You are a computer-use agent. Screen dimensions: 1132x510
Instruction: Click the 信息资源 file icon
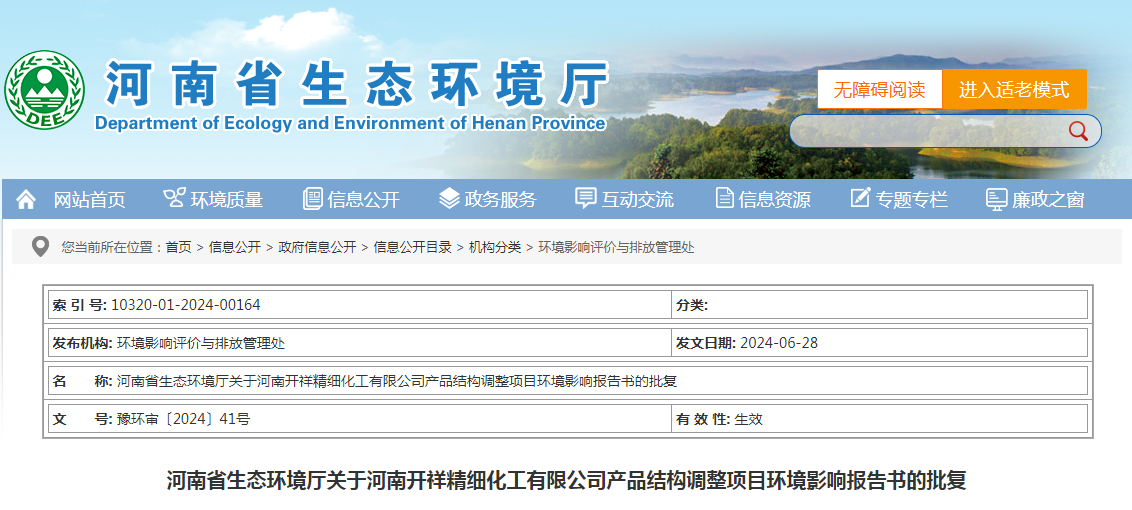(x=724, y=199)
